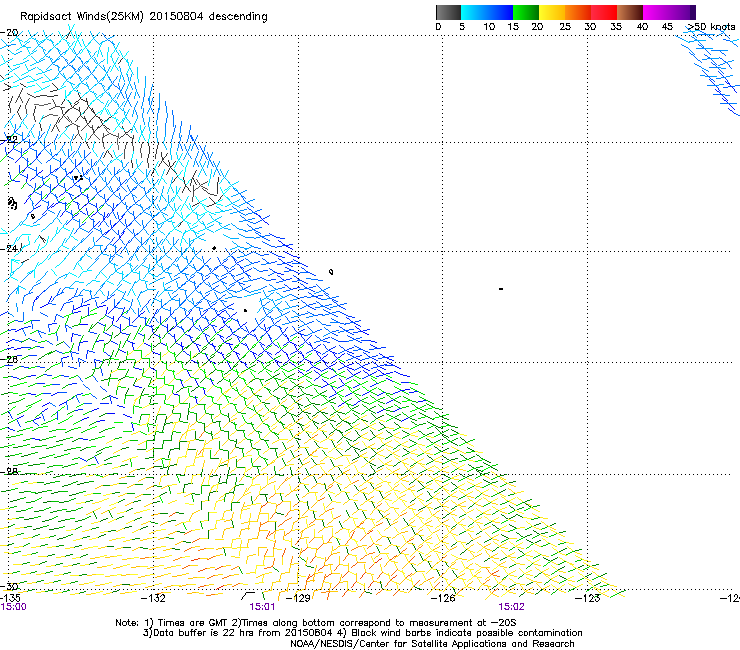Click the purple '15:00' time label
Viewport: 740px width, 650px height.
click(x=14, y=607)
